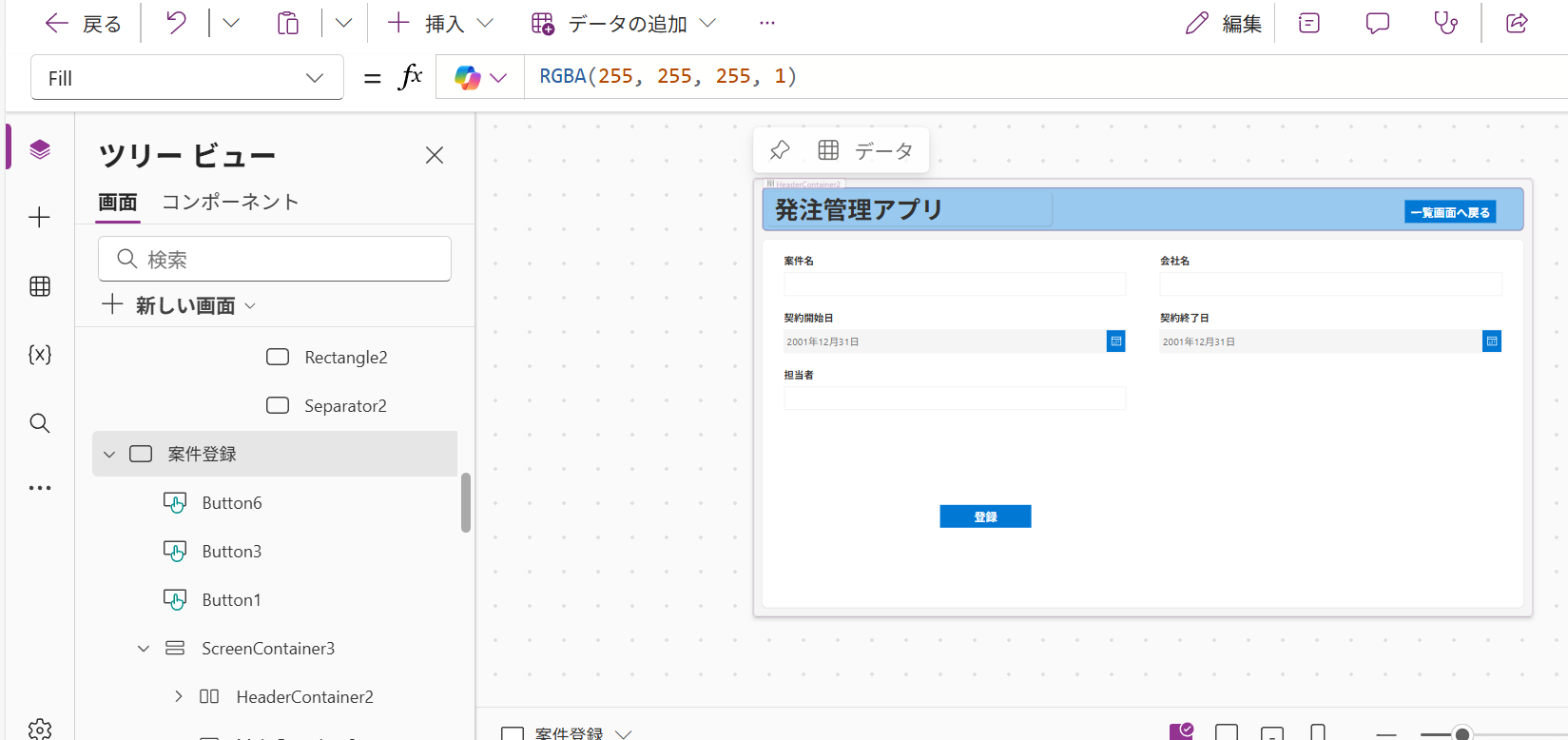The height and width of the screenshot is (740, 1568).
Task: Open the app checker stethoscope
Action: (1445, 23)
